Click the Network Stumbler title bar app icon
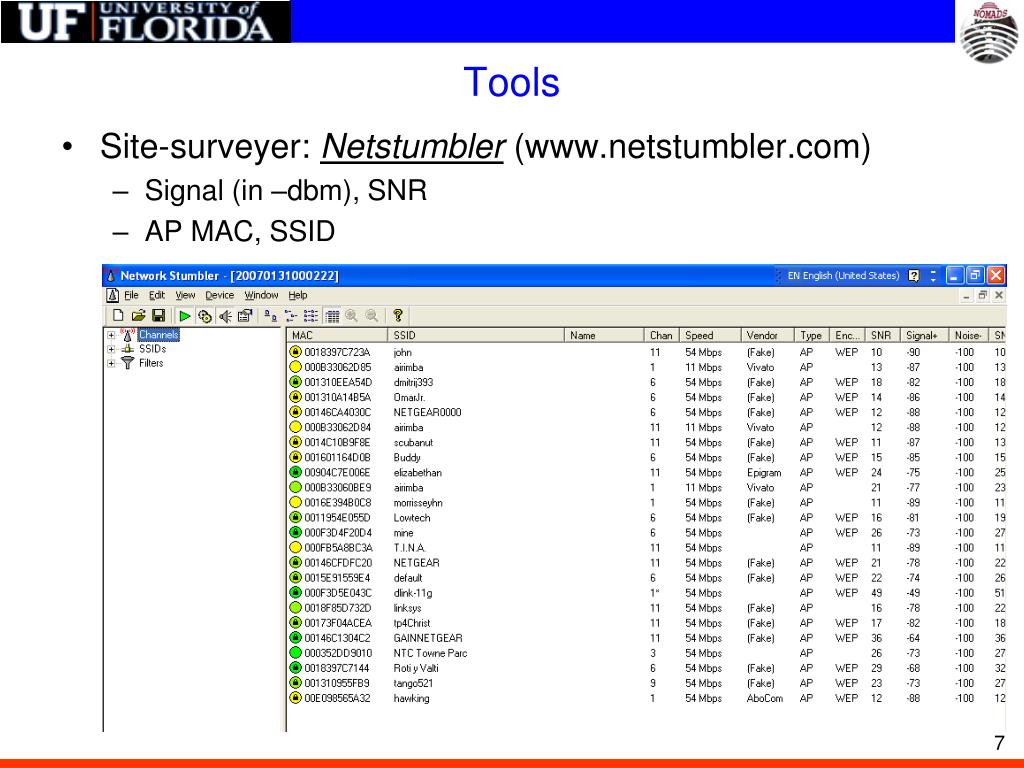This screenshot has width=1024, height=768. [x=111, y=275]
